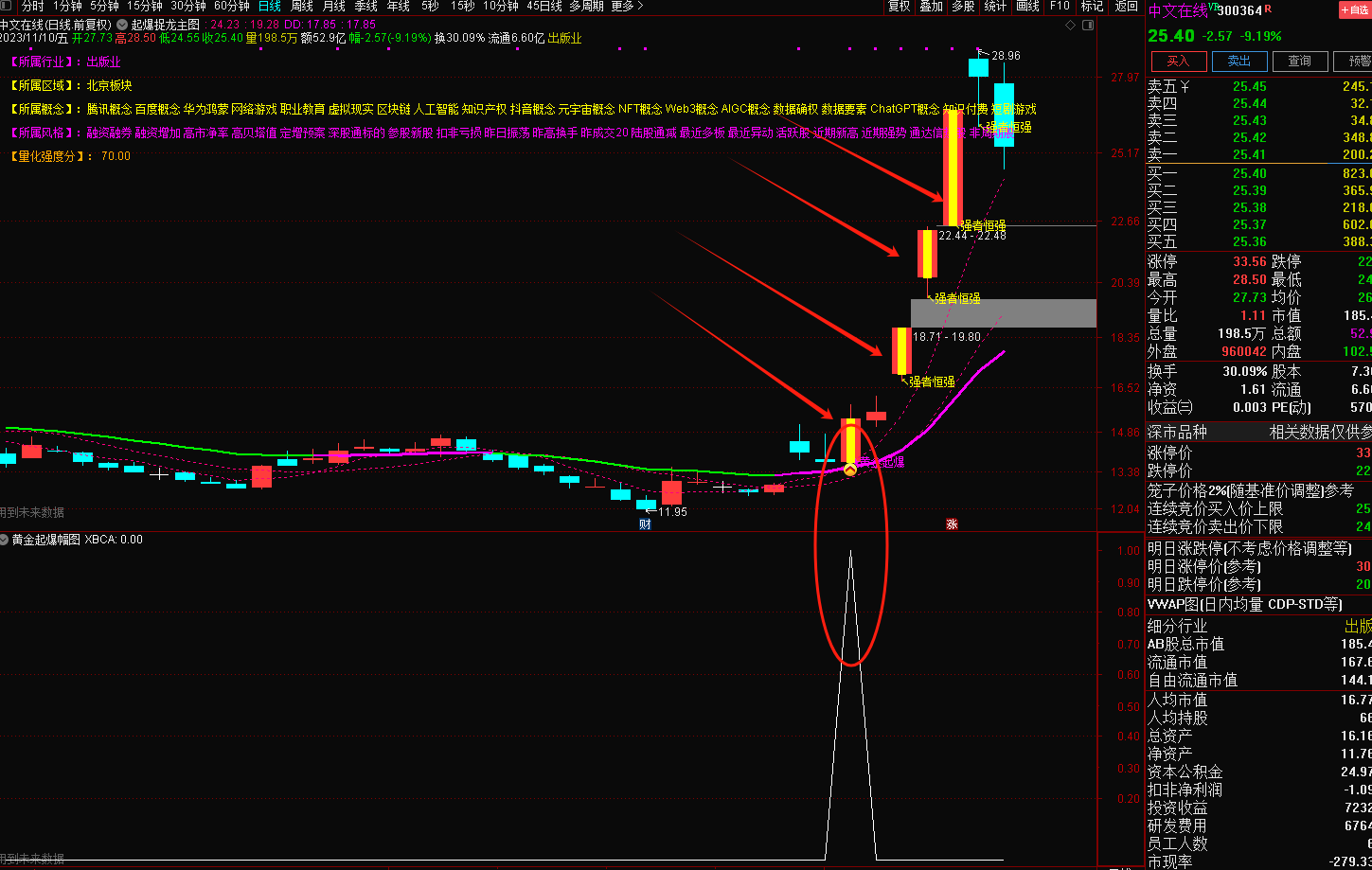Click the stock code 300364

[x=1240, y=10]
